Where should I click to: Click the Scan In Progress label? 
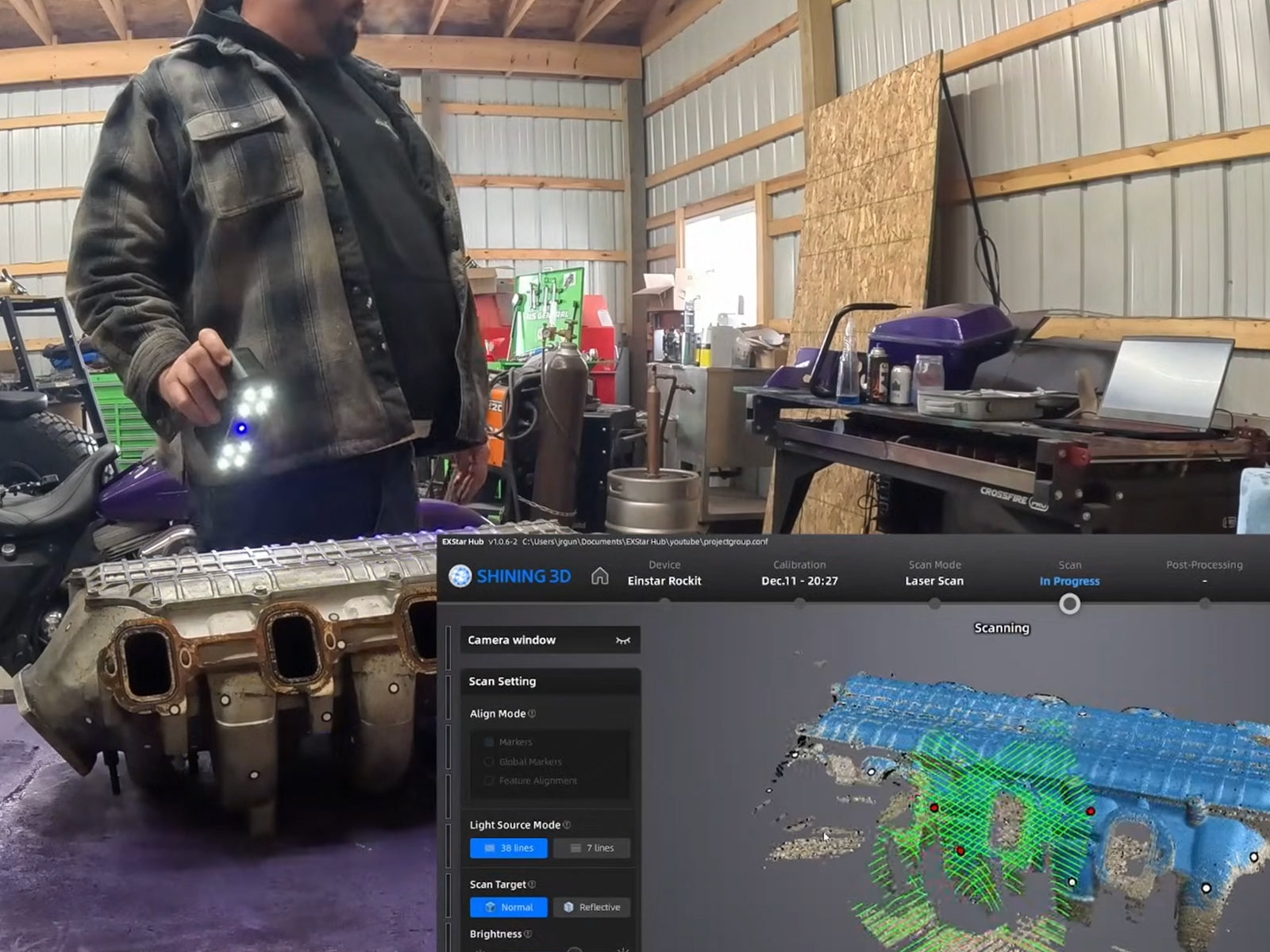pyautogui.click(x=1070, y=581)
